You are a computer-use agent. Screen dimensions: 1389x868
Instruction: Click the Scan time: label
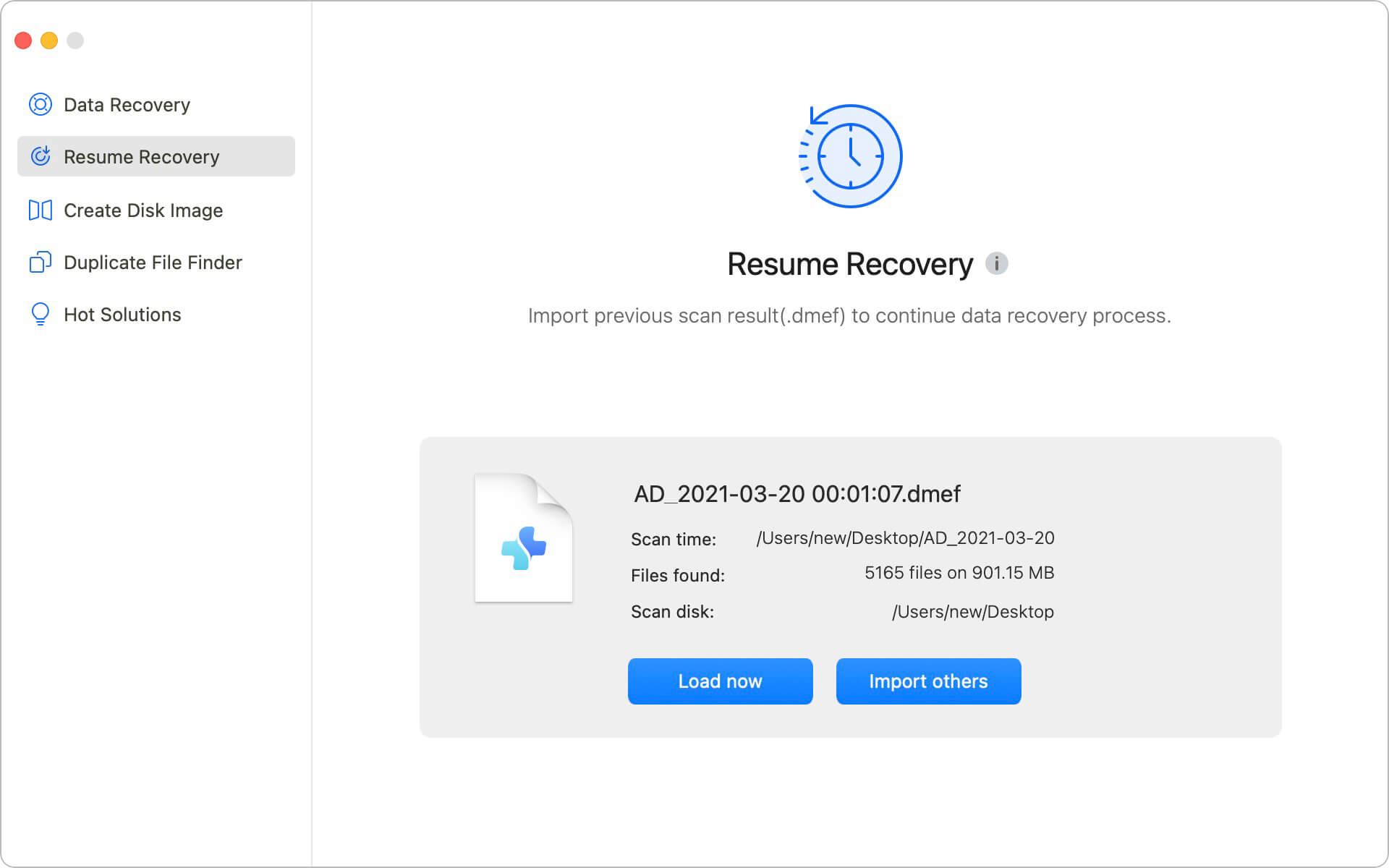tap(674, 540)
